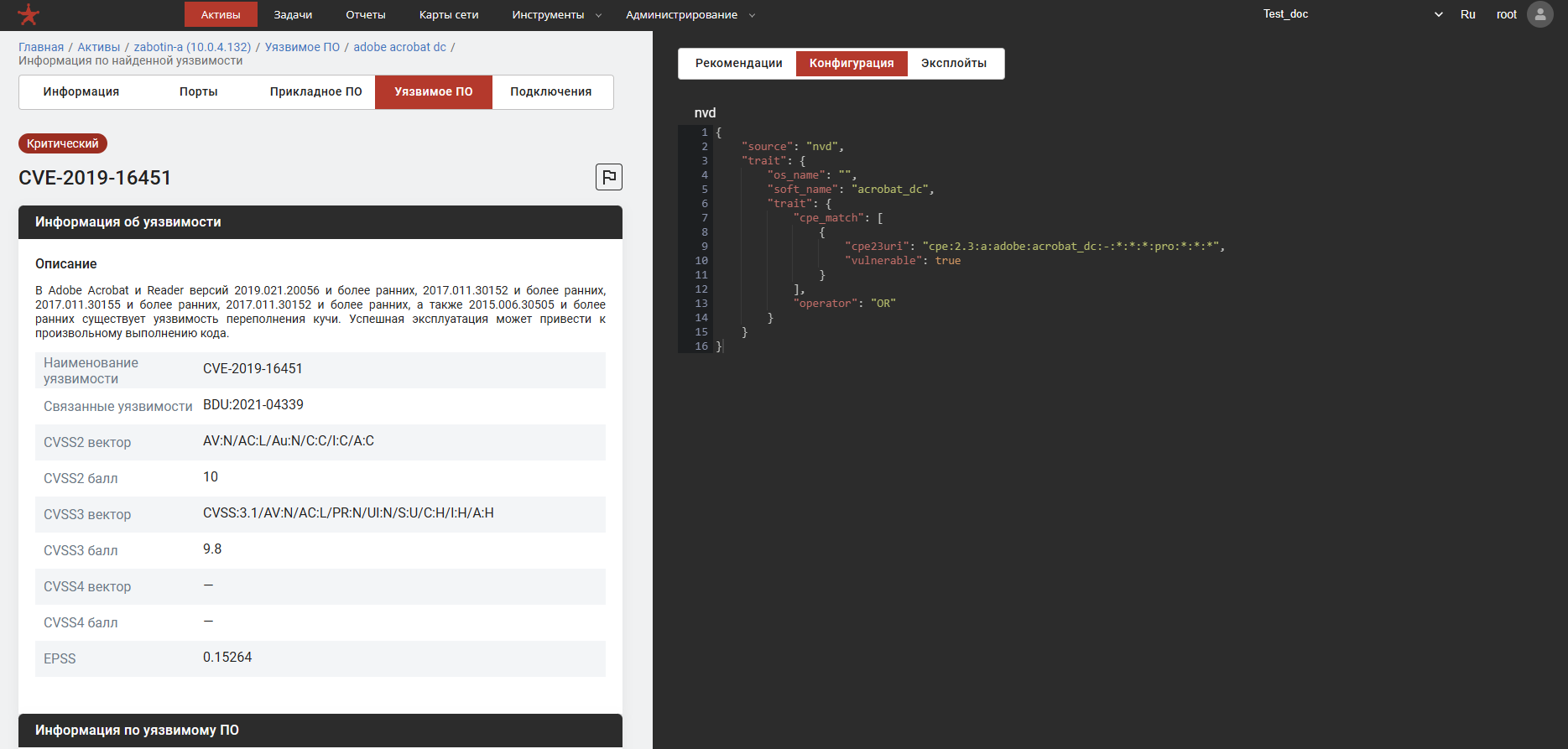Click the red star logo icon
The width and height of the screenshot is (1568, 749).
coord(29,14)
